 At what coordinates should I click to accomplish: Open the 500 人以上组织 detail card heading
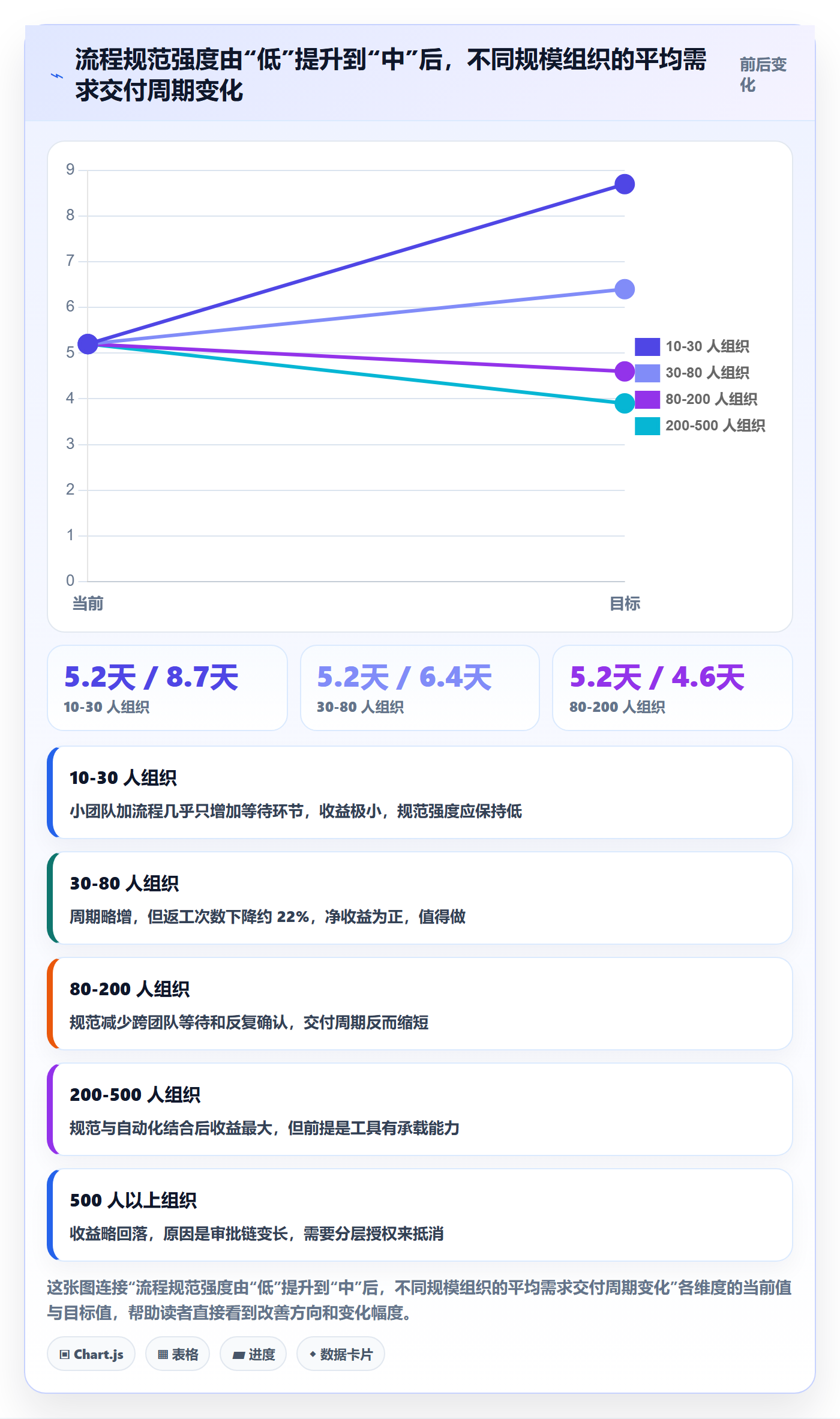pyautogui.click(x=133, y=1201)
